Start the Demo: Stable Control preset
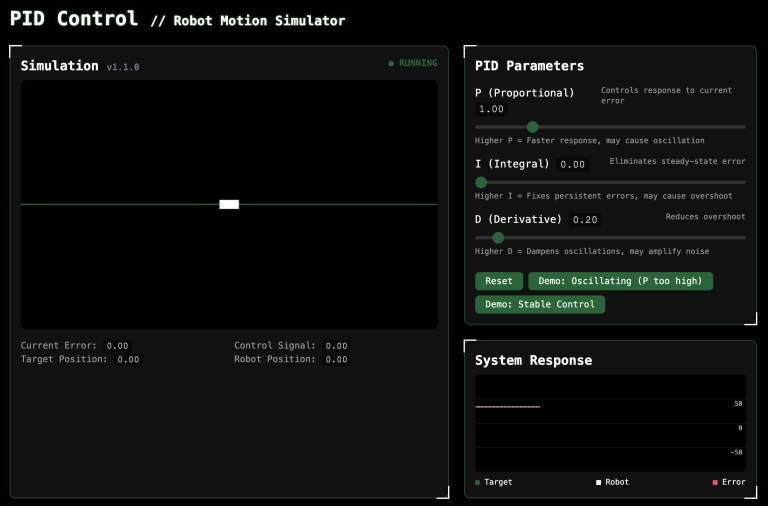Image resolution: width=768 pixels, height=506 pixels. (x=540, y=304)
